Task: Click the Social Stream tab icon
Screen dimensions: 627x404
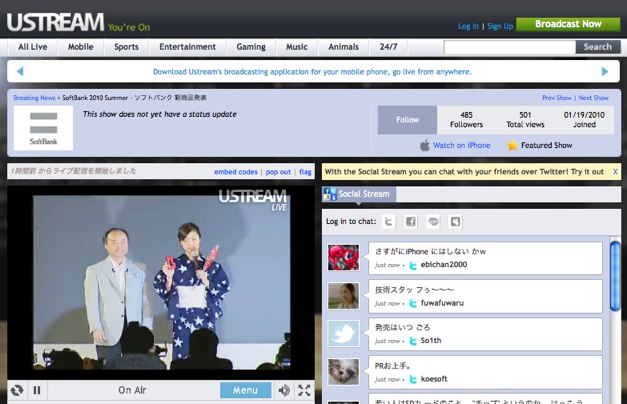Action: point(329,194)
